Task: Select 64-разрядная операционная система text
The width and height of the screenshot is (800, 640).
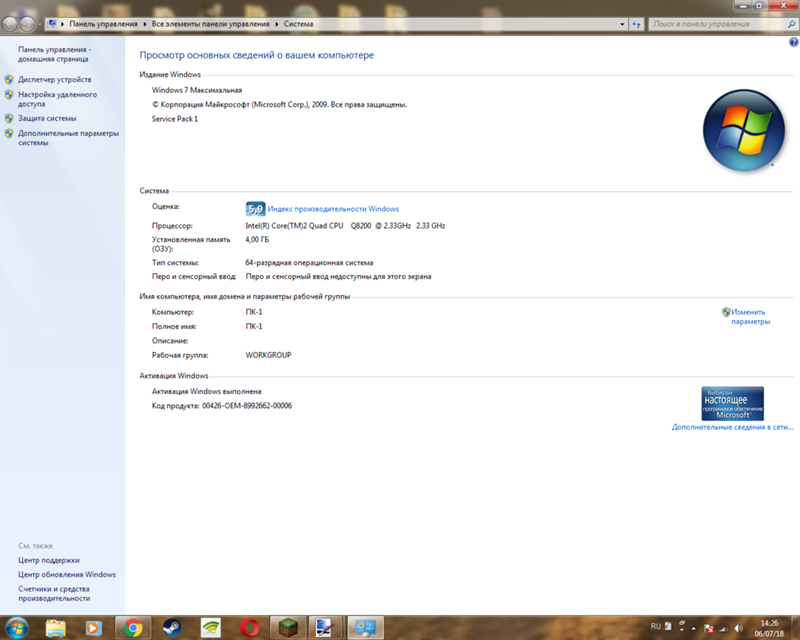Action: pos(309,263)
